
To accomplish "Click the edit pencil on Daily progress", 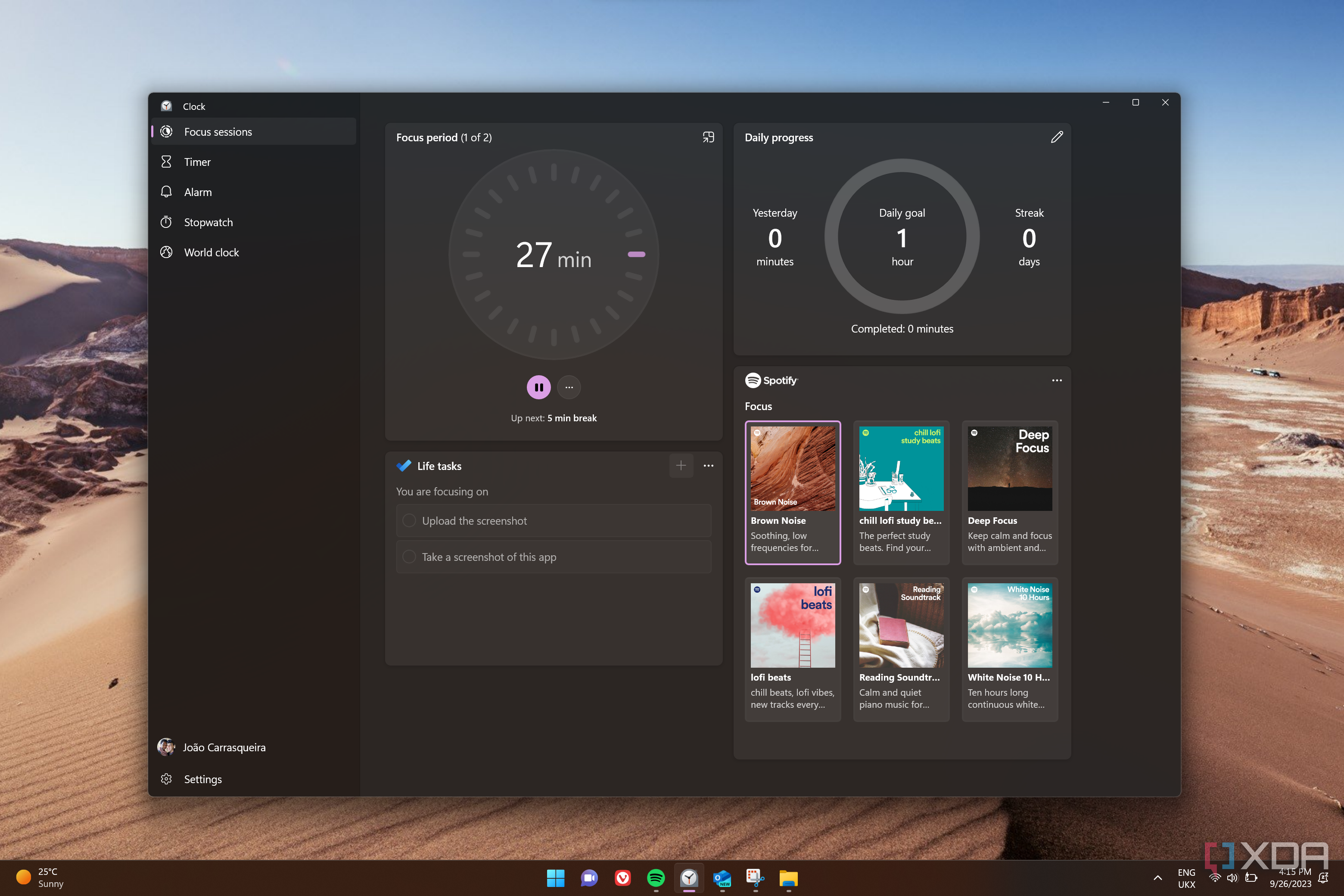I will (1057, 137).
